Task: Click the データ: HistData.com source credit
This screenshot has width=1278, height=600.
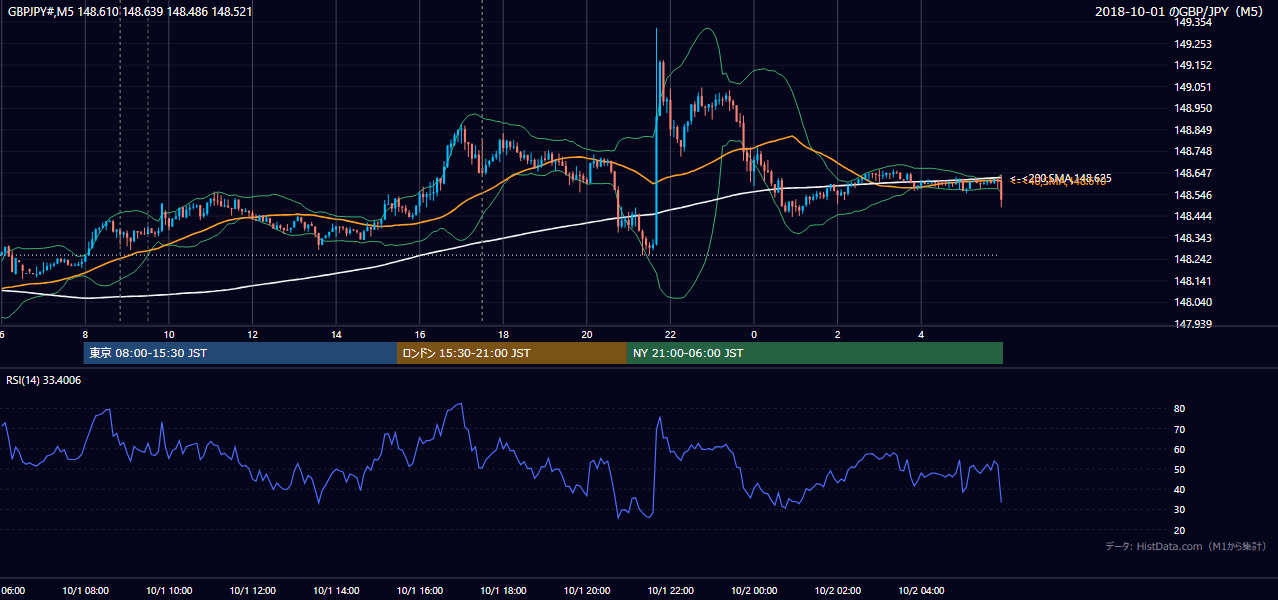Action: click(1185, 546)
